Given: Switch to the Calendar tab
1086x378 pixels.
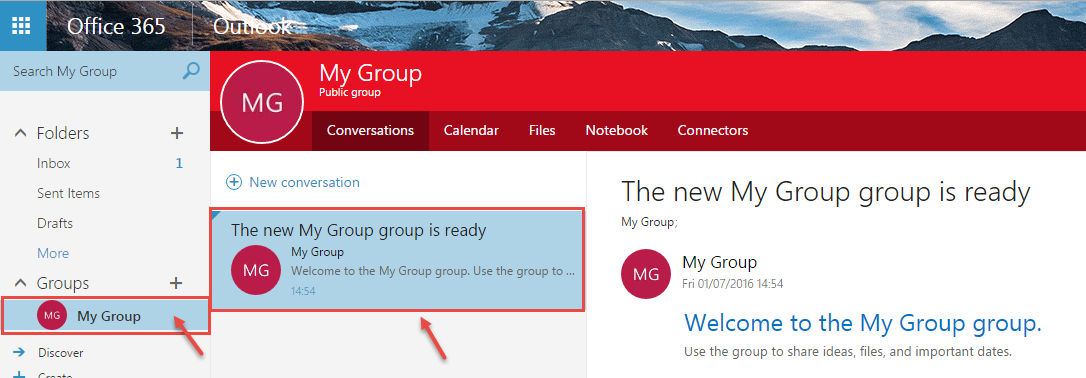Looking at the screenshot, I should pyautogui.click(x=471, y=130).
